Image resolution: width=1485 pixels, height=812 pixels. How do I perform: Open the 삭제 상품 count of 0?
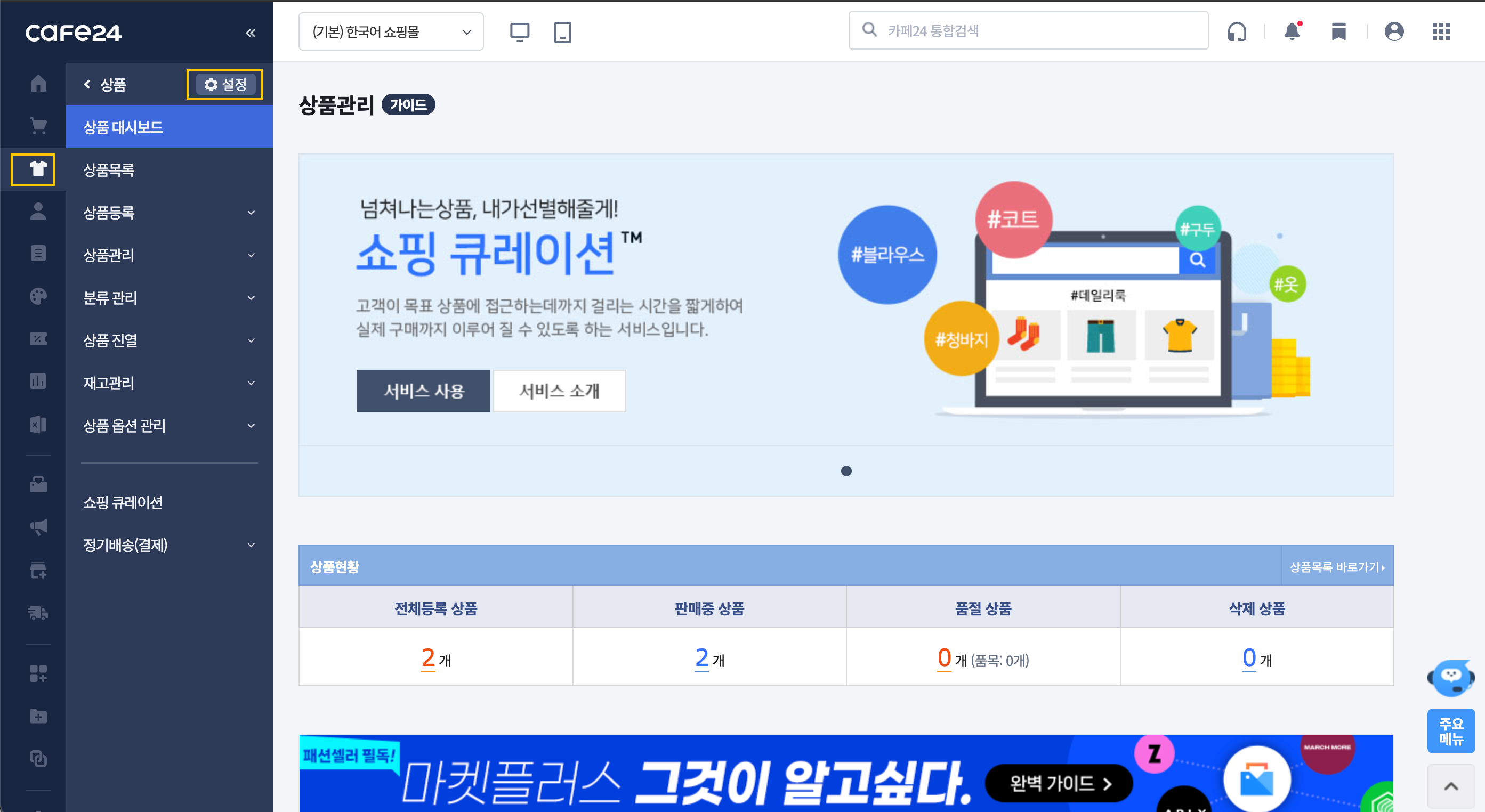pyautogui.click(x=1249, y=657)
